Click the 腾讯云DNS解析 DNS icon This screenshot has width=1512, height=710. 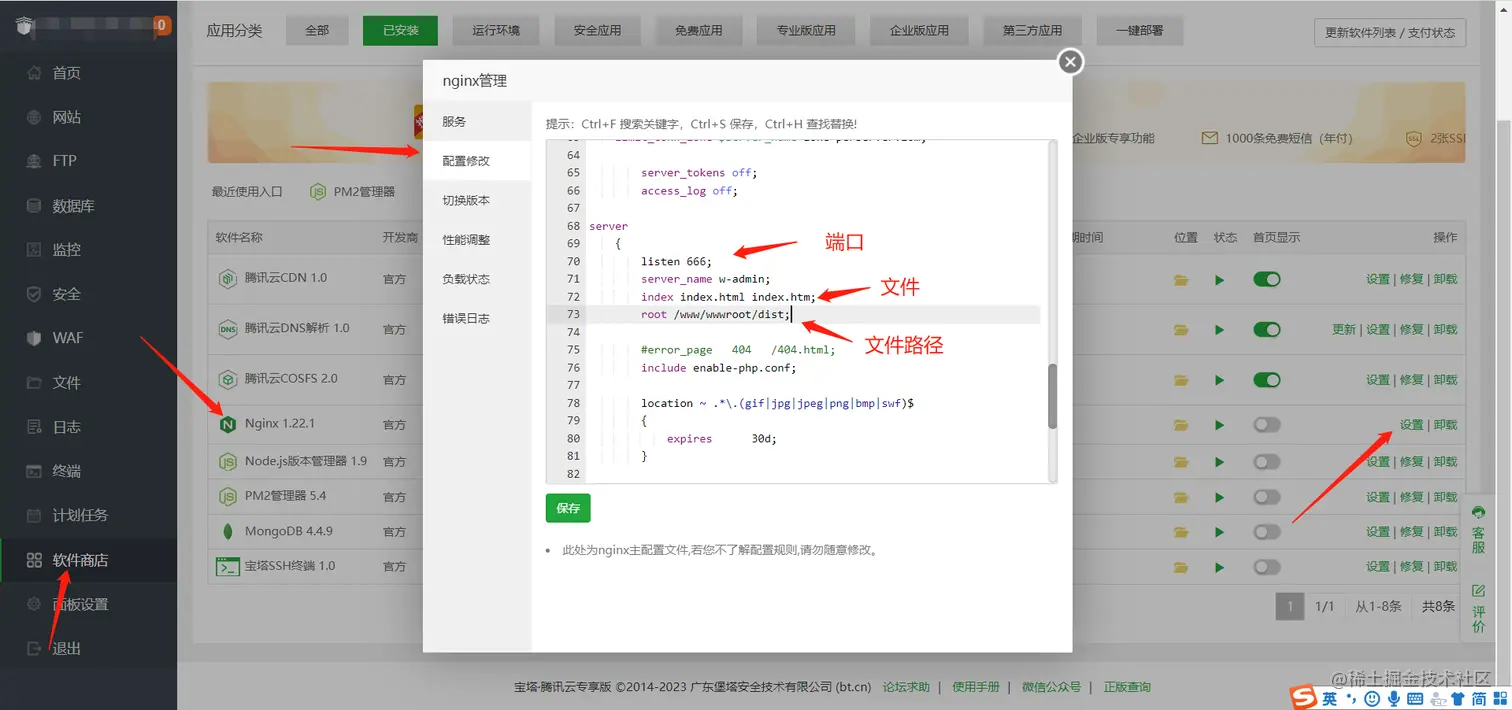(x=228, y=328)
